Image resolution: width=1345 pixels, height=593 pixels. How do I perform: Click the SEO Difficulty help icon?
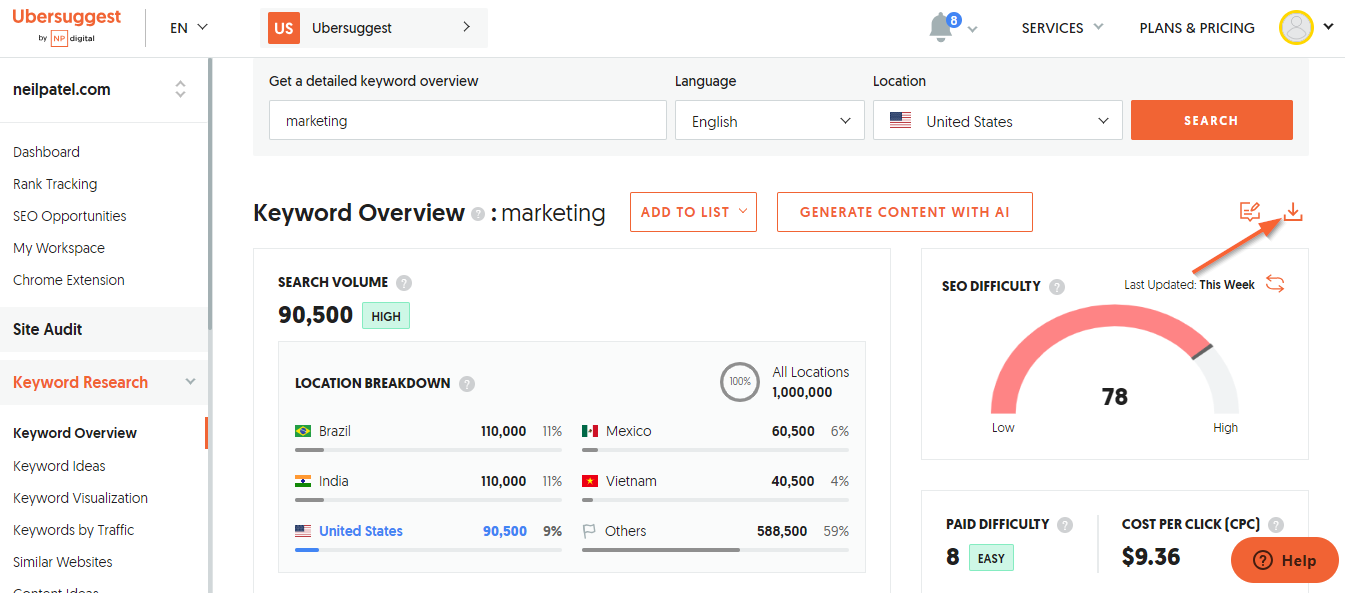pyautogui.click(x=1057, y=287)
